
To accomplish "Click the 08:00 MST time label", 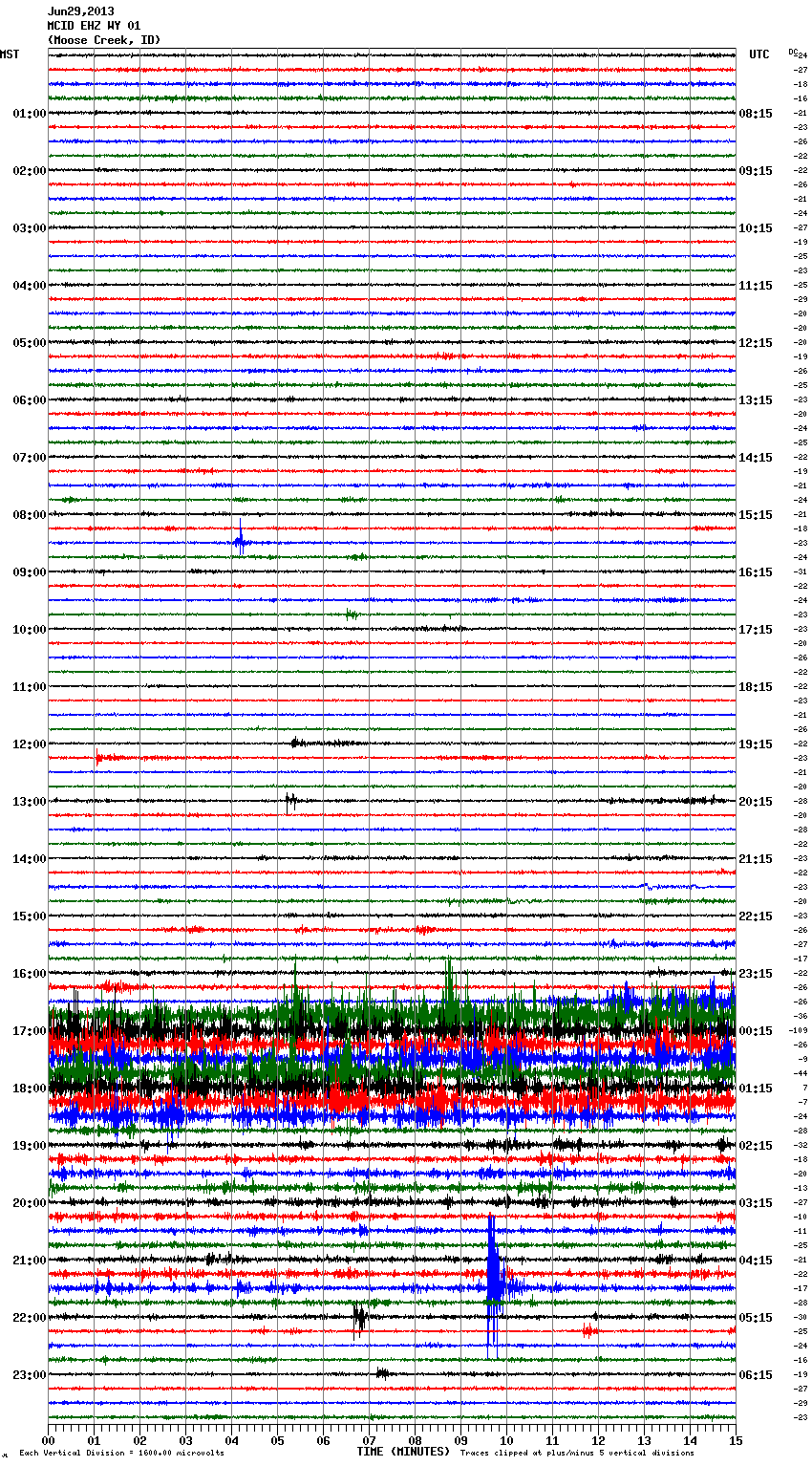I will coord(30,515).
